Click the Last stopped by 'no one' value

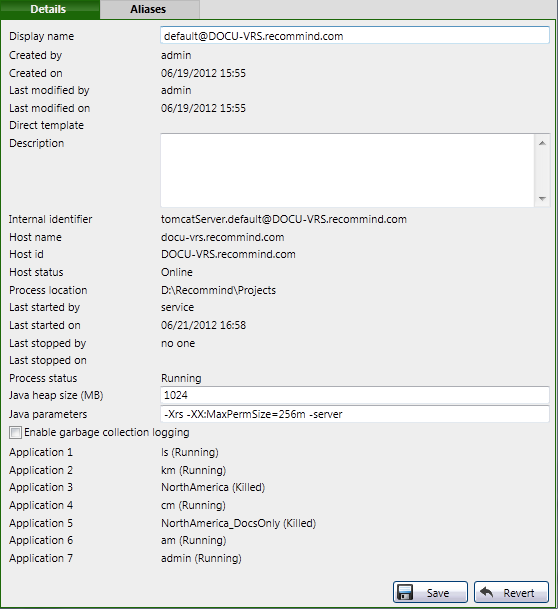point(178,343)
